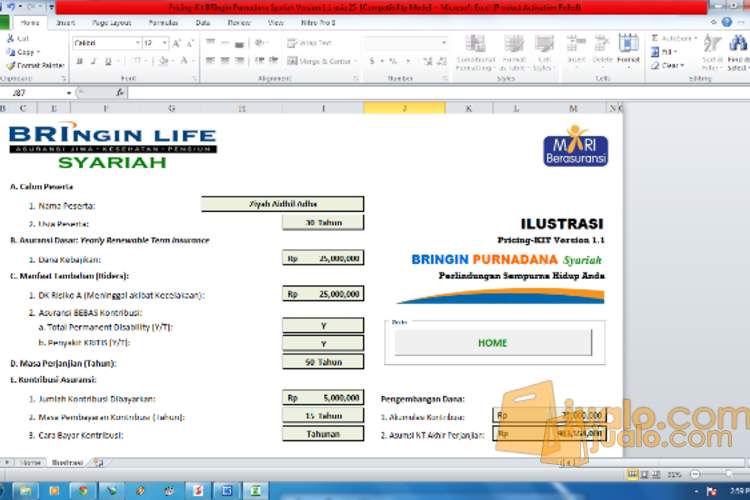Click the Percent Style icon

pyautogui.click(x=393, y=61)
